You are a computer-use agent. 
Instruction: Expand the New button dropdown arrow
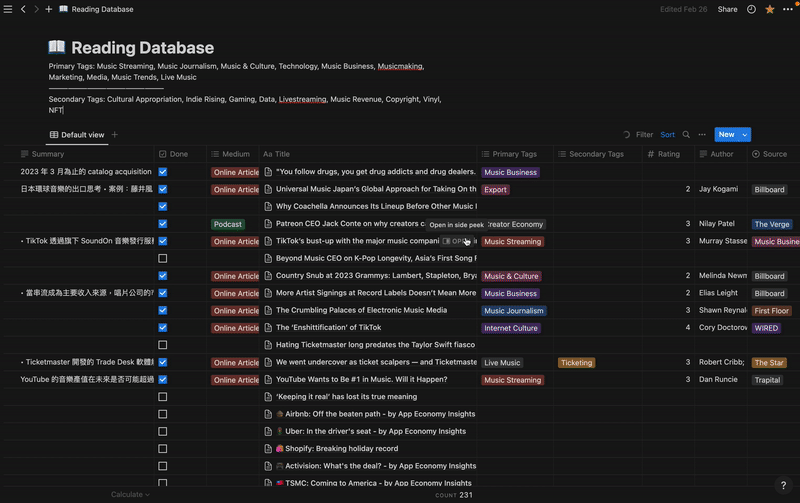coord(745,135)
